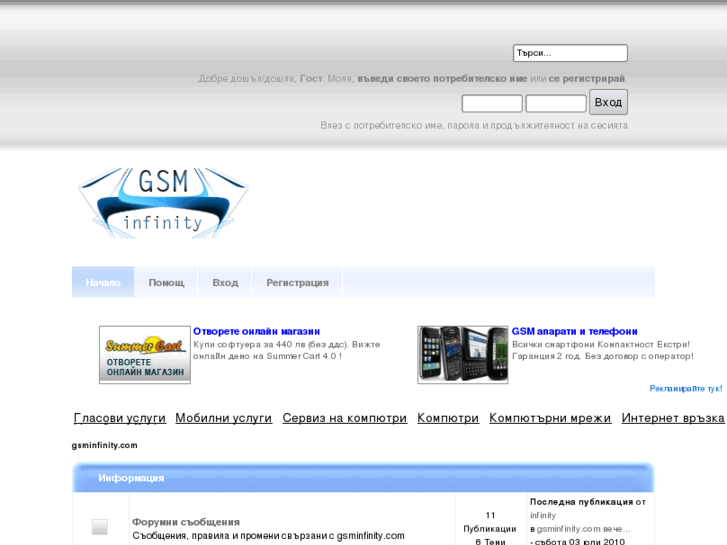
Task: Open the smartphones ad image
Action: [x=463, y=355]
